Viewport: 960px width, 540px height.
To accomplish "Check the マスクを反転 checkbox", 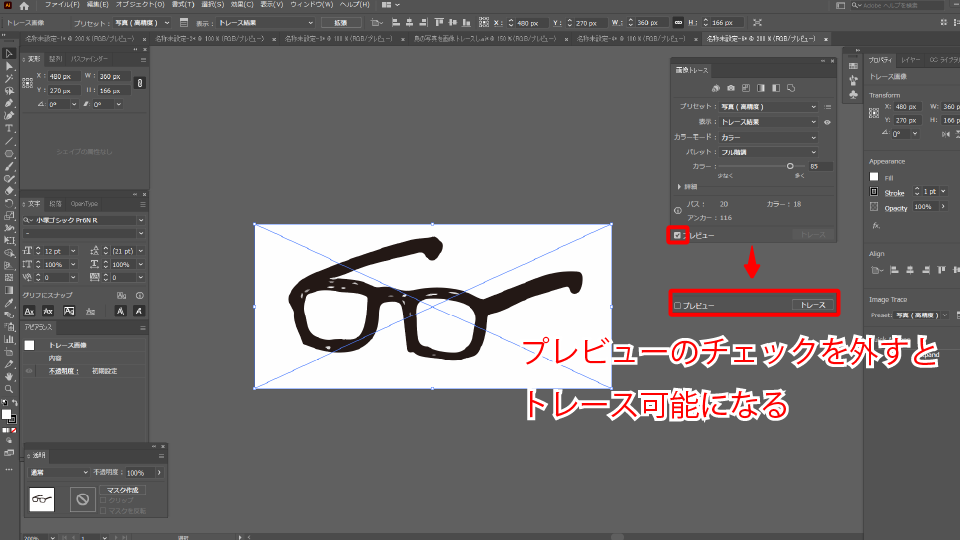I will point(103,511).
